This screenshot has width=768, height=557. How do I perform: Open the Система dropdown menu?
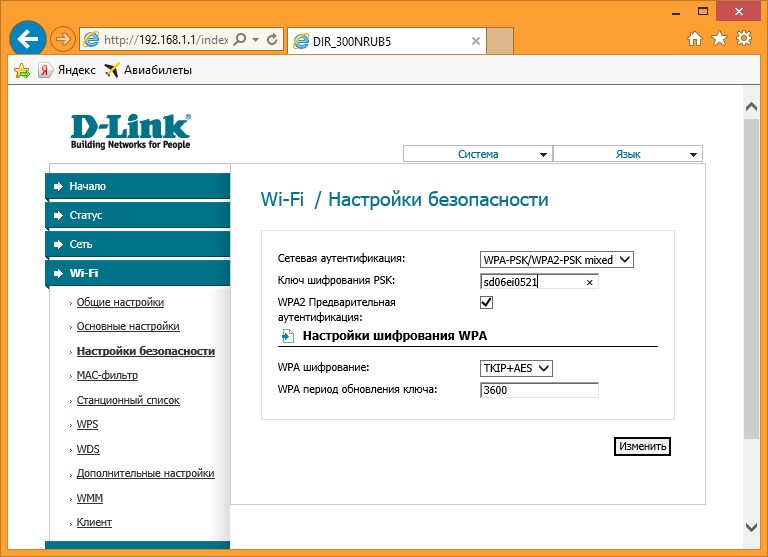(477, 154)
